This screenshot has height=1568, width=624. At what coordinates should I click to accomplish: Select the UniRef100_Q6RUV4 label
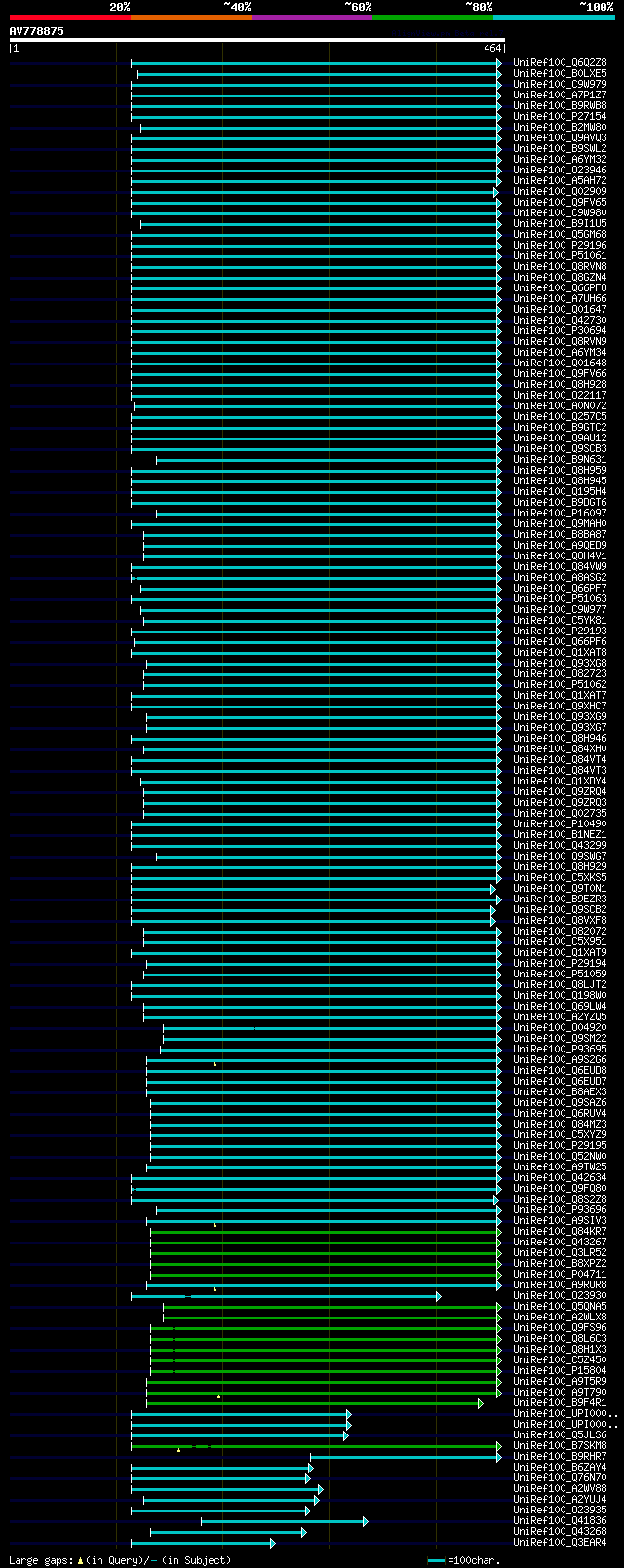pyautogui.click(x=560, y=1113)
